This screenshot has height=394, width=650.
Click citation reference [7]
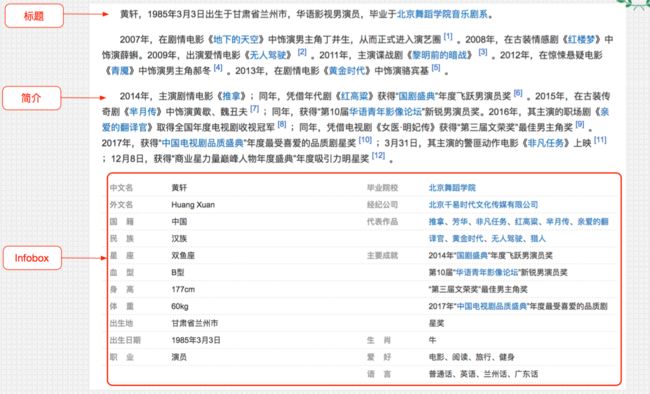[255, 109]
